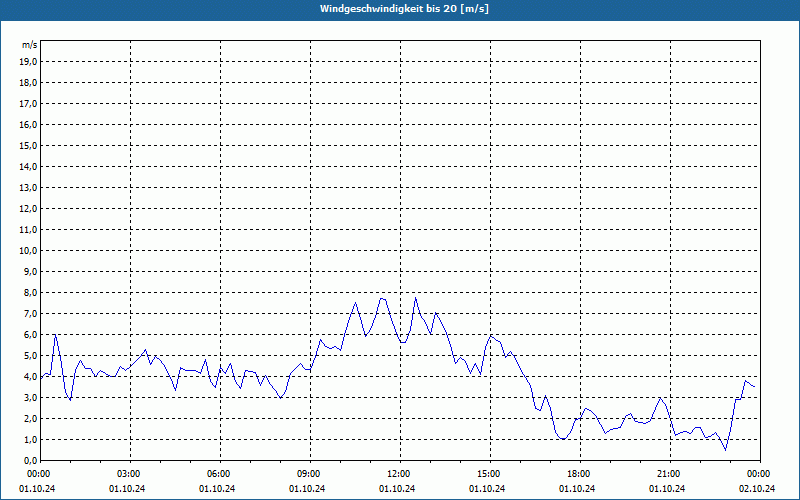Click the '5,0' y-axis label
800x500 pixels.
30,355
